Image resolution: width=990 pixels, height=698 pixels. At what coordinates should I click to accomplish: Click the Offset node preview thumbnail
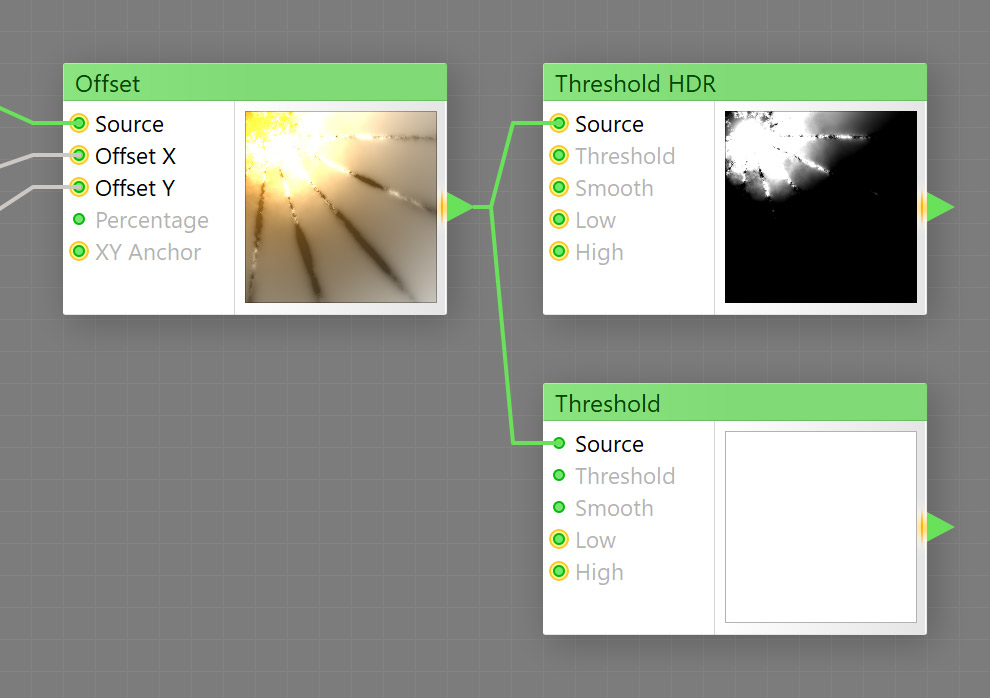click(x=341, y=207)
